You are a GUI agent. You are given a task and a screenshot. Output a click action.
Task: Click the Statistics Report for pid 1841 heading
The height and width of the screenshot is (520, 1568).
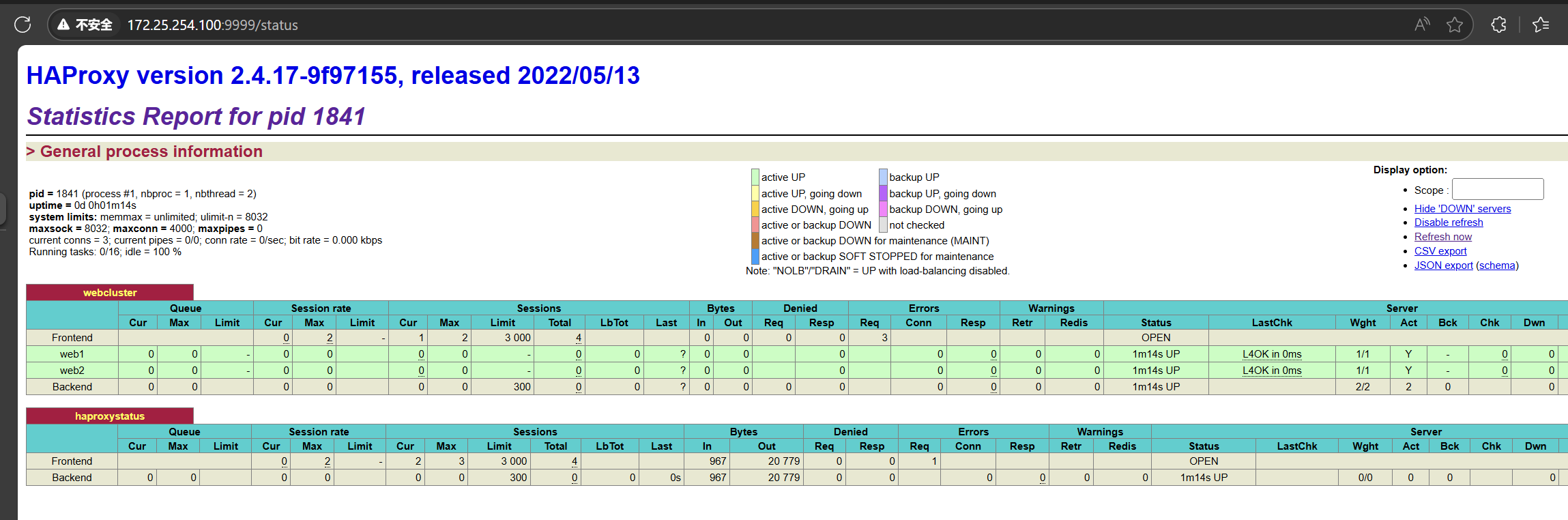click(x=197, y=117)
